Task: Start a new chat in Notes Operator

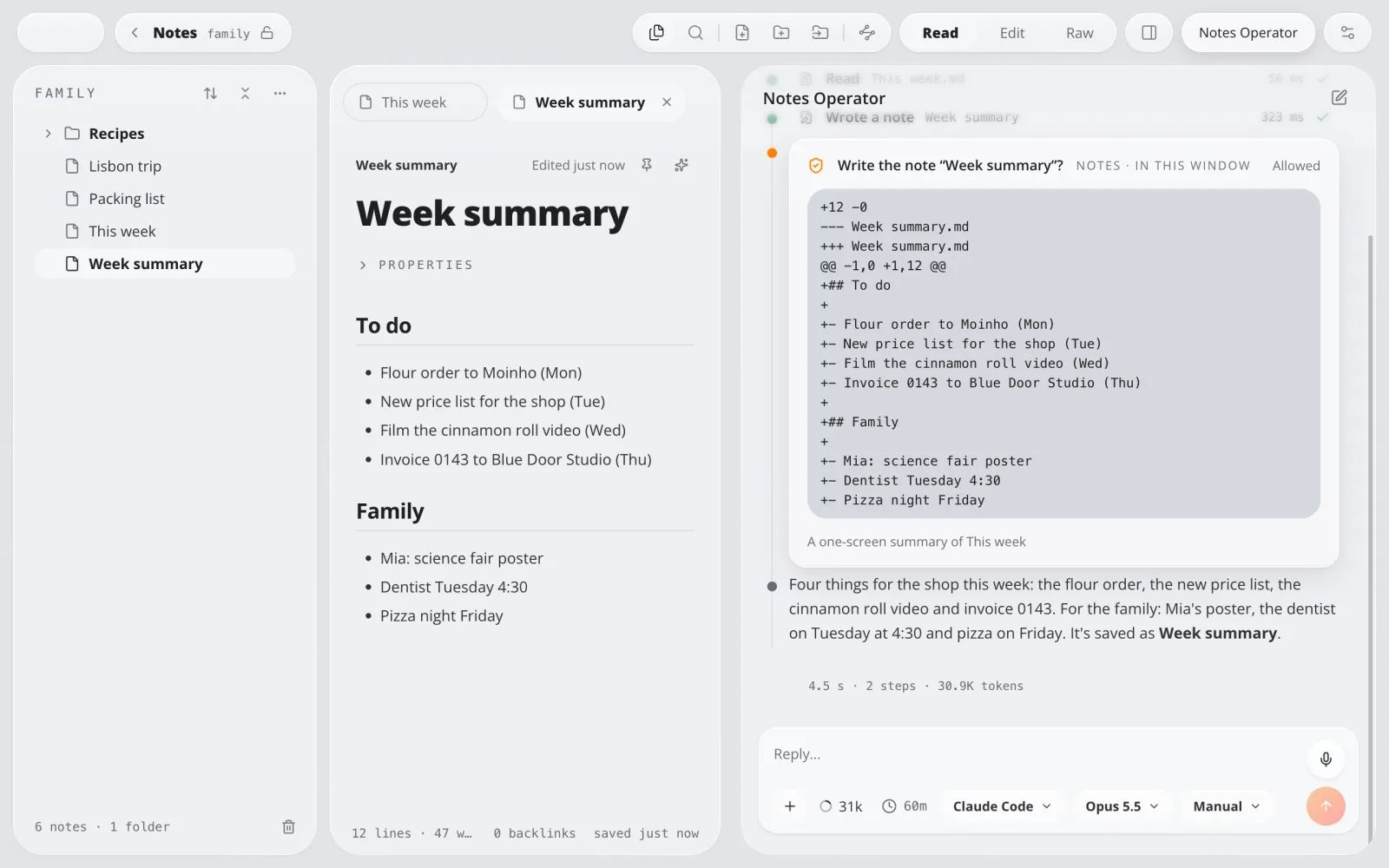Action: tap(1340, 97)
